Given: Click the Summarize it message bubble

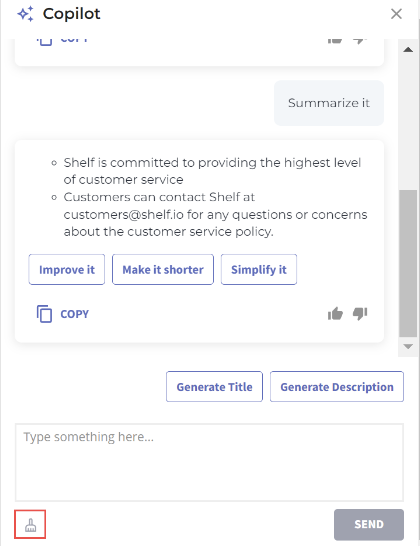Looking at the screenshot, I should pos(329,103).
